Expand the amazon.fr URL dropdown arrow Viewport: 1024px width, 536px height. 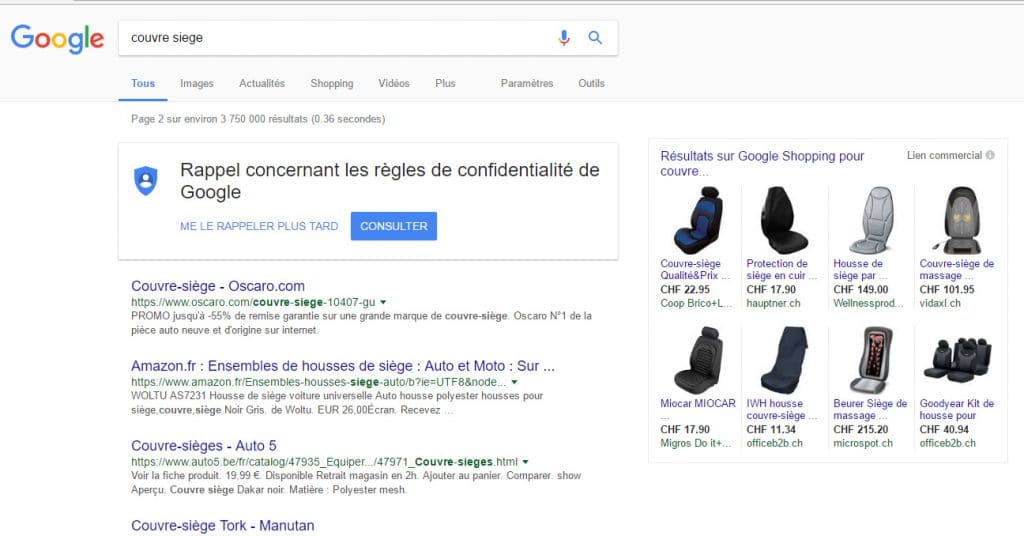[515, 382]
